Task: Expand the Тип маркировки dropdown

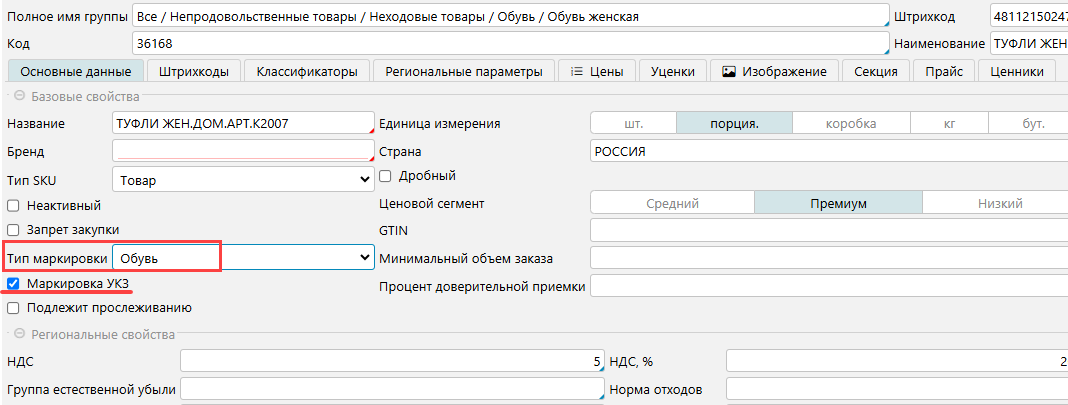Action: (243, 257)
